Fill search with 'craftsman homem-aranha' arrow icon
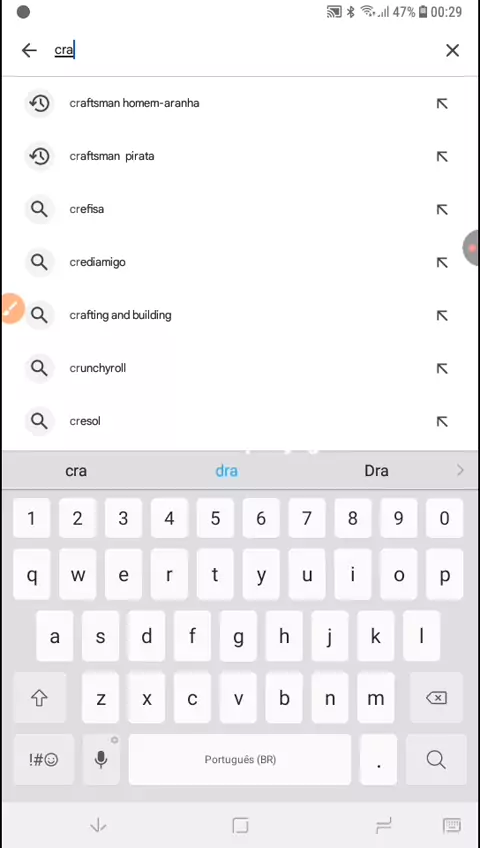This screenshot has width=480, height=848. point(442,103)
